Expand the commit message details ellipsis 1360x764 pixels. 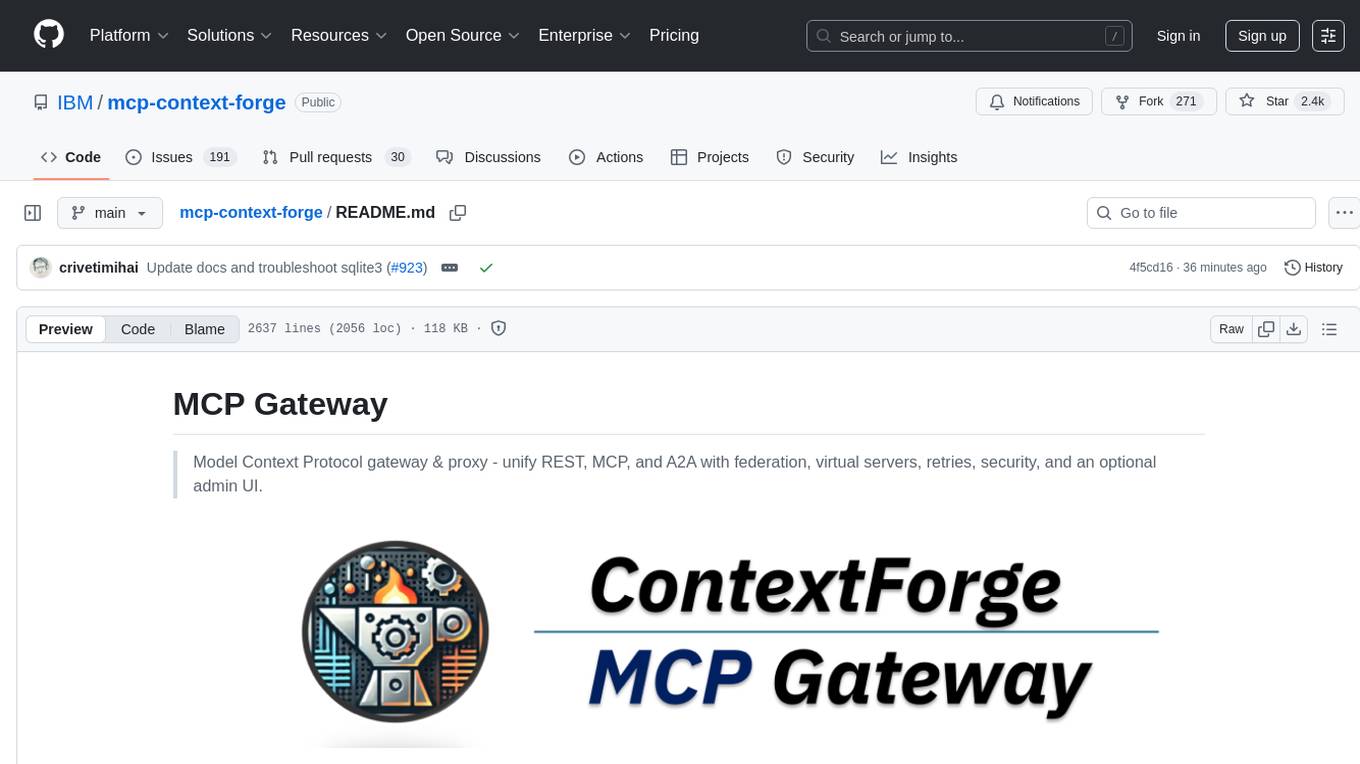tap(450, 268)
